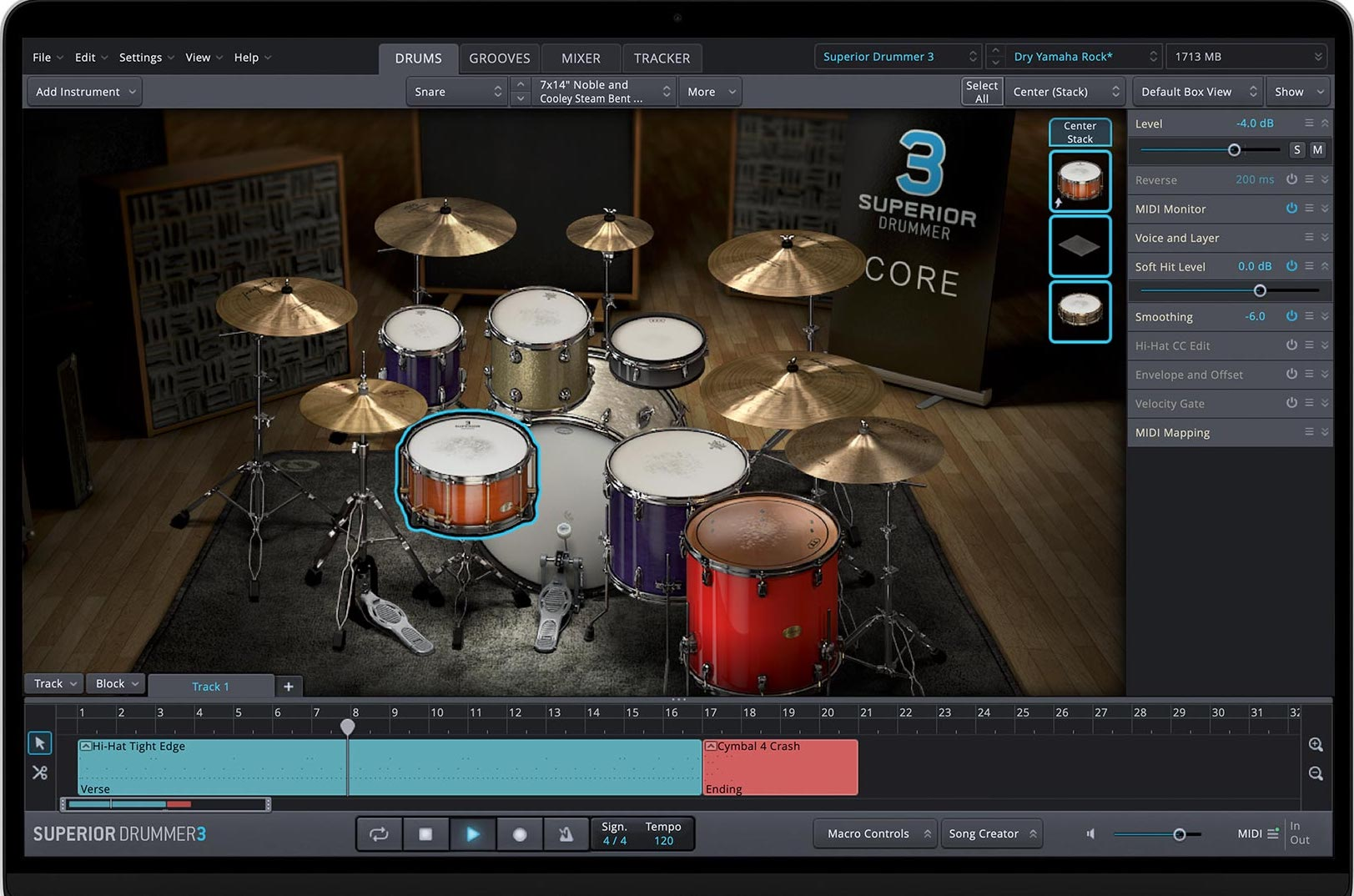
Task: Select the highlighted snare drum
Action: pyautogui.click(x=467, y=473)
